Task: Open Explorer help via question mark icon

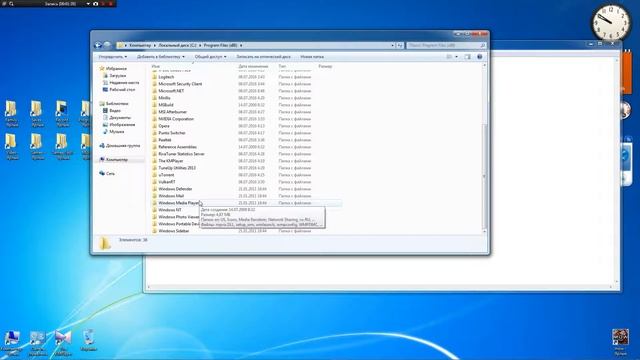Action: click(x=480, y=57)
